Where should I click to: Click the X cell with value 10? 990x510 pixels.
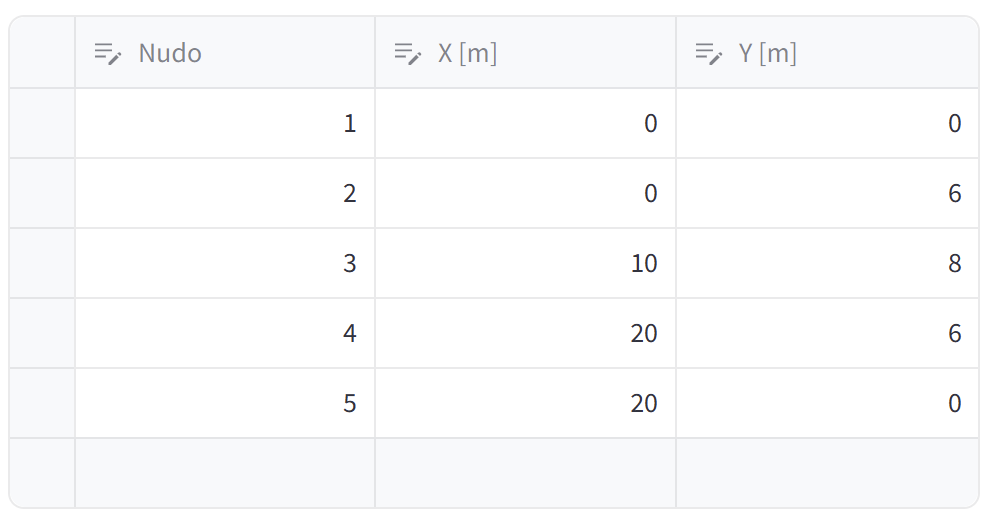[x=525, y=263]
